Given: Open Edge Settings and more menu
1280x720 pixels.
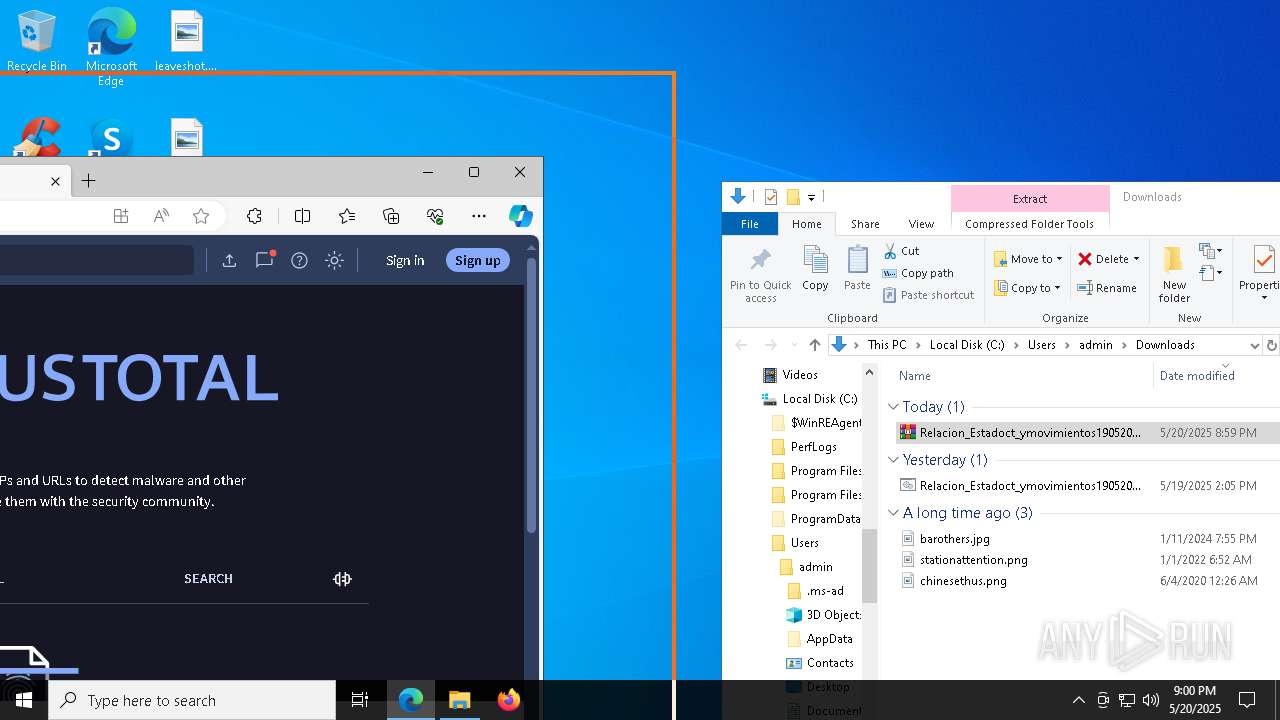Looking at the screenshot, I should pyautogui.click(x=479, y=216).
